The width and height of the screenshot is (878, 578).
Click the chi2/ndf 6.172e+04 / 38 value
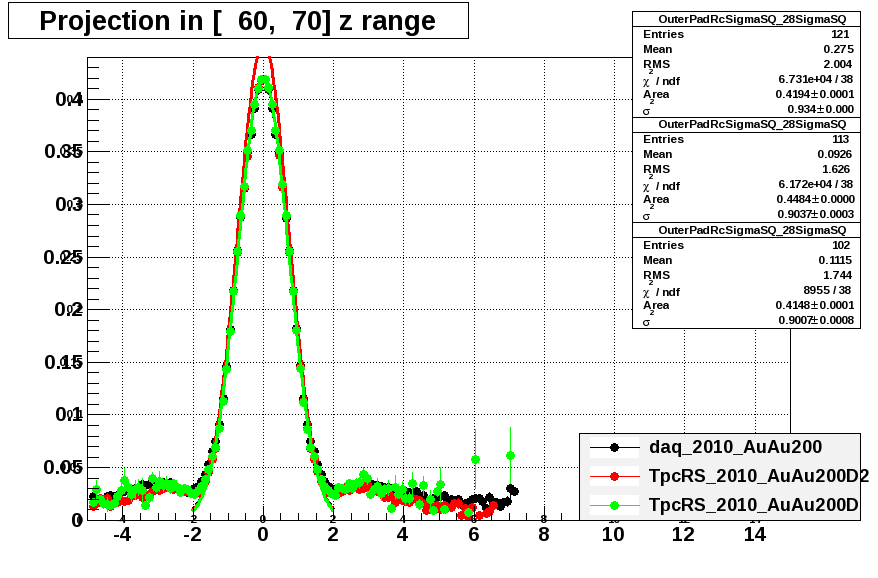(x=815, y=184)
